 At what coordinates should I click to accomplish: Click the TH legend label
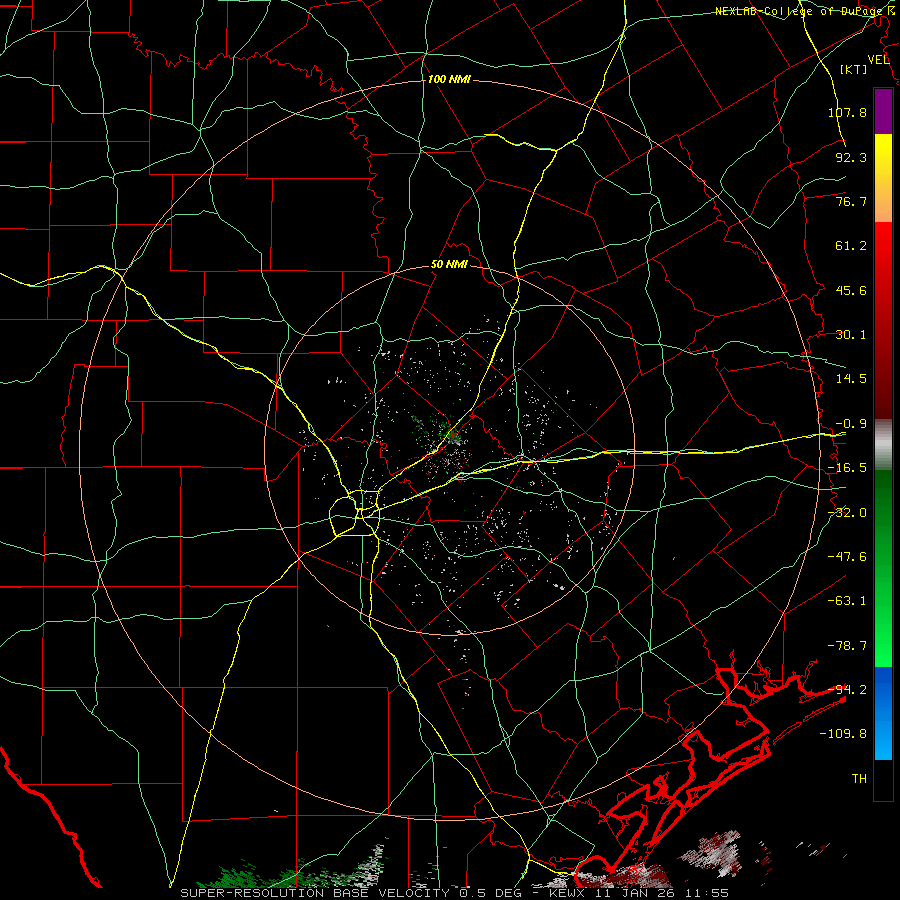[x=859, y=779]
